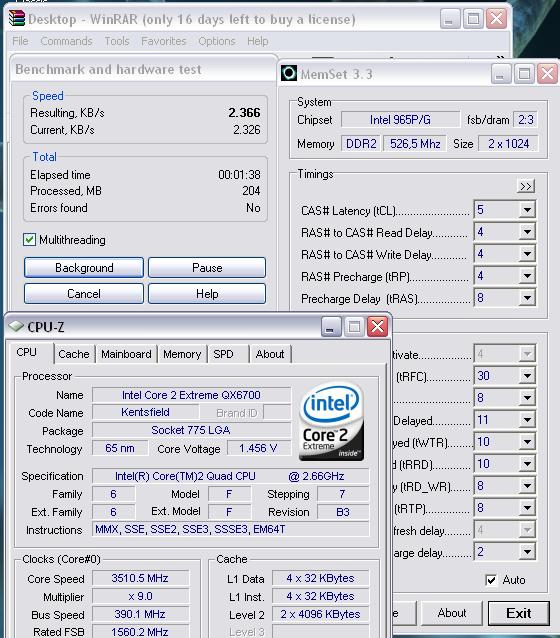The width and height of the screenshot is (560, 638).
Task: Click the Intel Core 2 Extreme logo
Action: 331,422
